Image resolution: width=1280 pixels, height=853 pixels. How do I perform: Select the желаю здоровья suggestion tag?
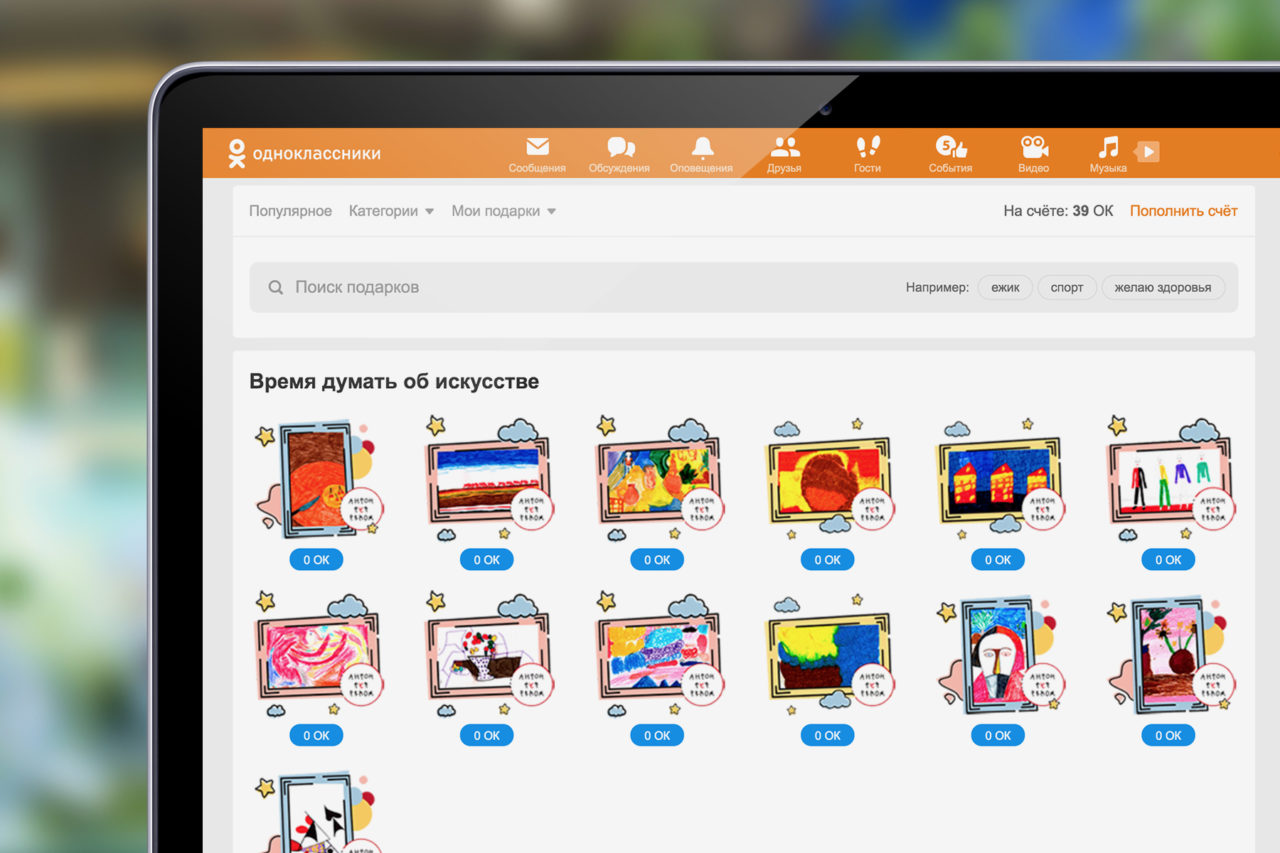pyautogui.click(x=1162, y=287)
